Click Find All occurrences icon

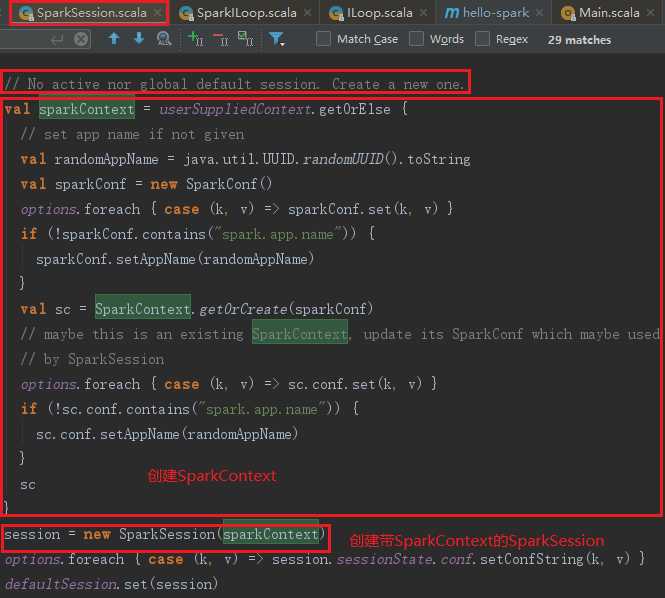pos(164,39)
